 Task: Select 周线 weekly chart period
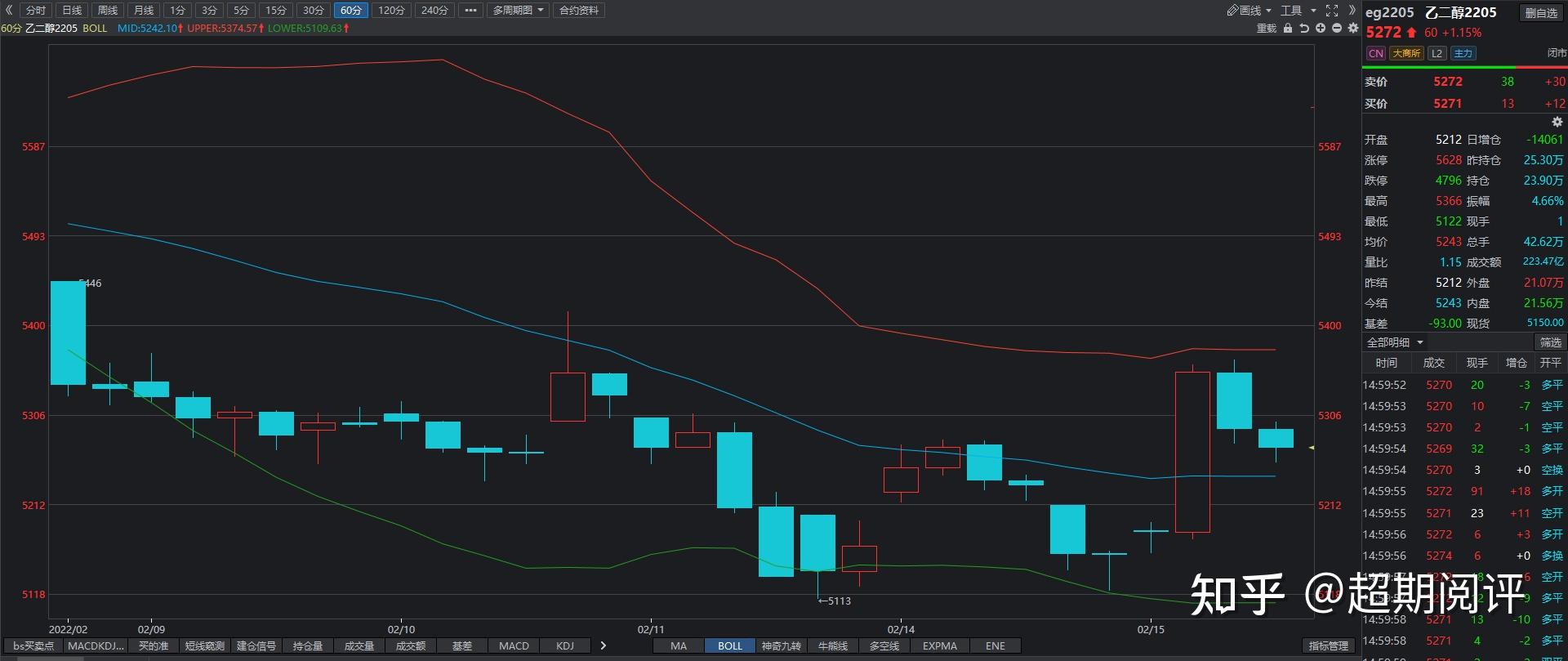click(107, 11)
